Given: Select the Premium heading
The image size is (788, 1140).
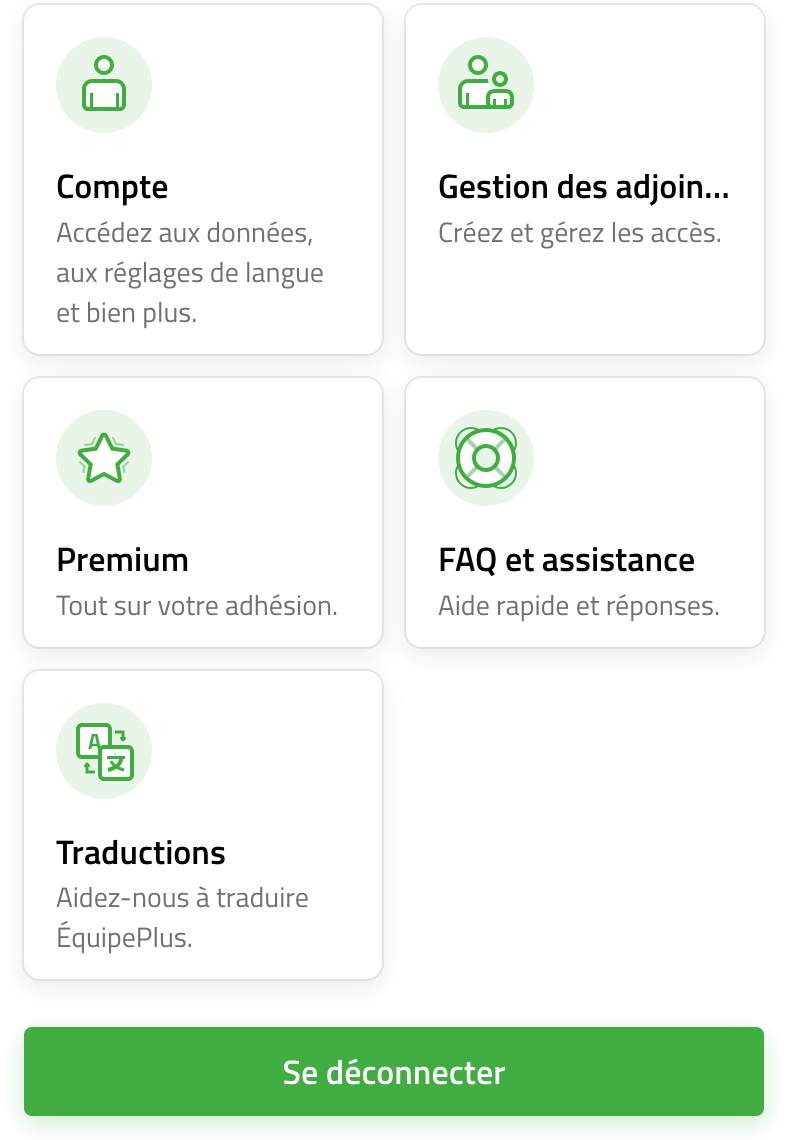Looking at the screenshot, I should [x=123, y=561].
